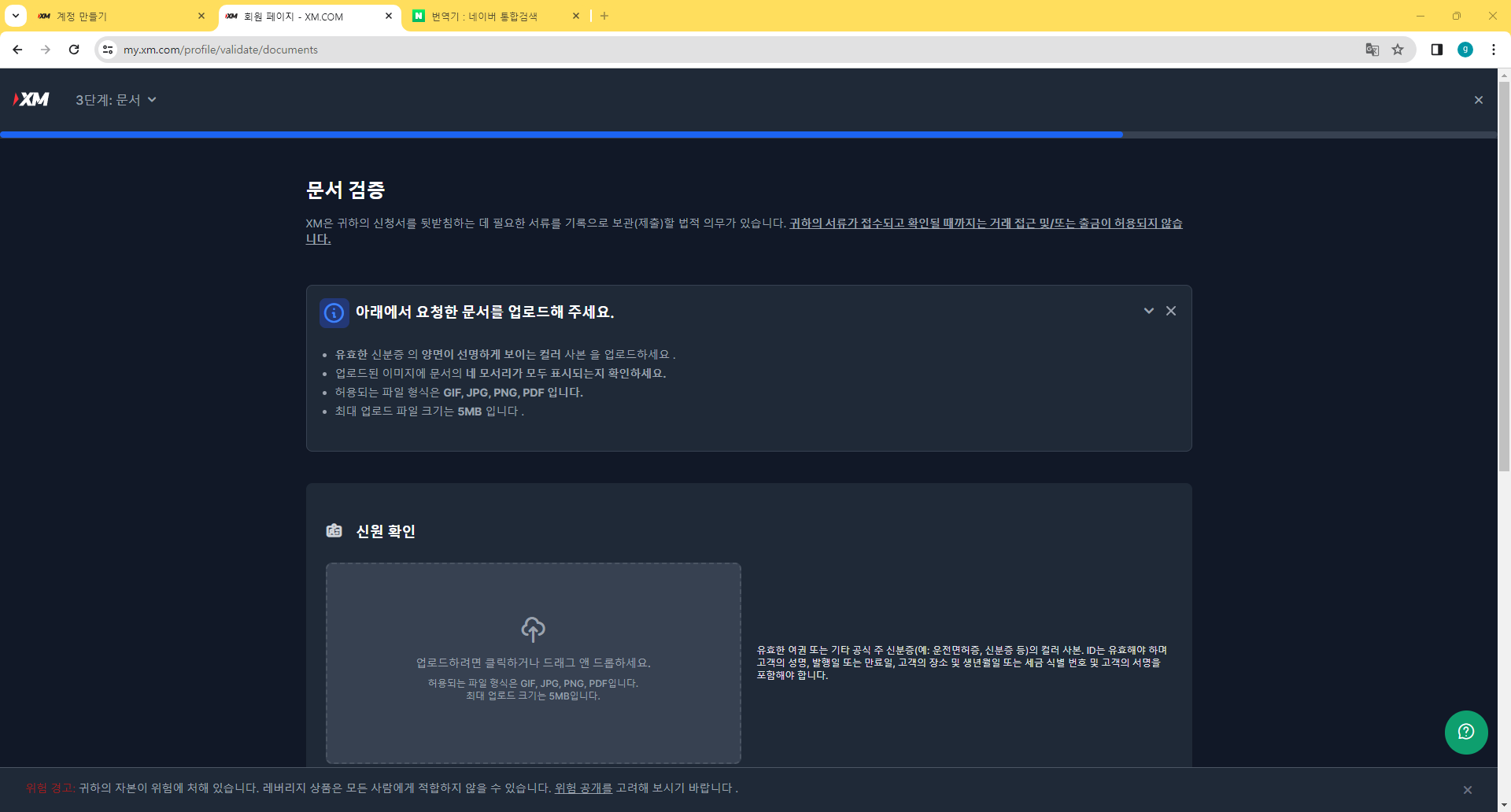Click the back navigation arrow
Image resolution: width=1511 pixels, height=812 pixels.
pyautogui.click(x=17, y=49)
